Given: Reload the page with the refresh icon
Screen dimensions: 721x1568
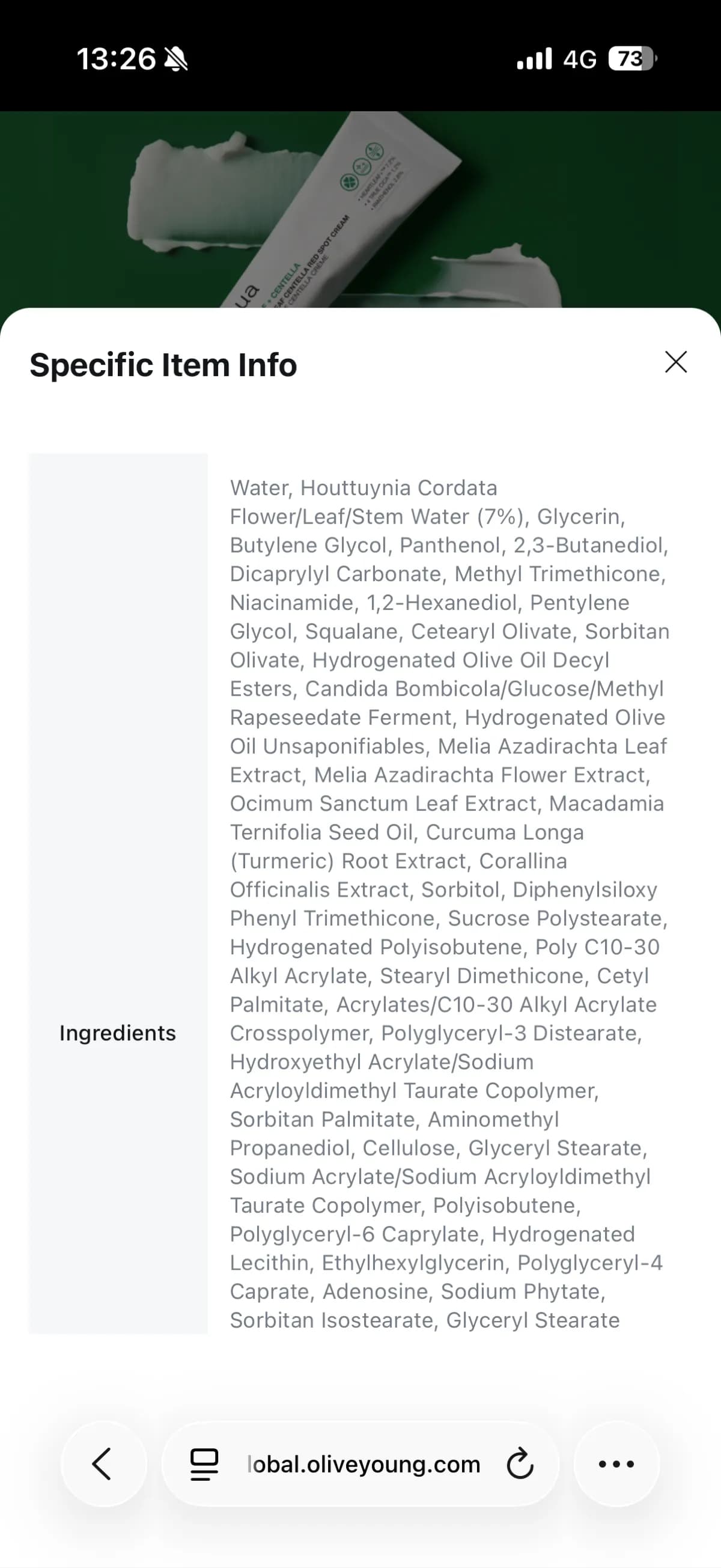Looking at the screenshot, I should coord(520,1464).
